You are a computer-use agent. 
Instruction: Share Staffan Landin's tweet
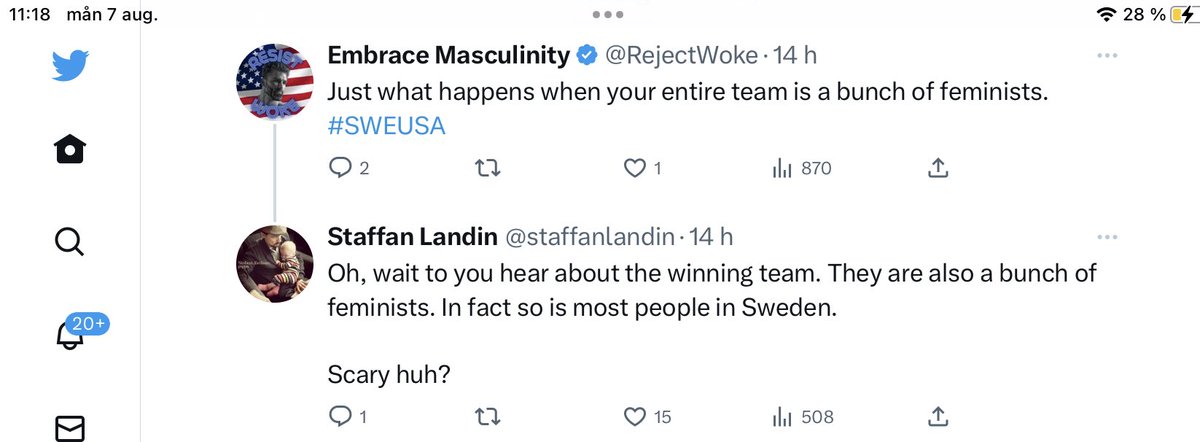[937, 416]
